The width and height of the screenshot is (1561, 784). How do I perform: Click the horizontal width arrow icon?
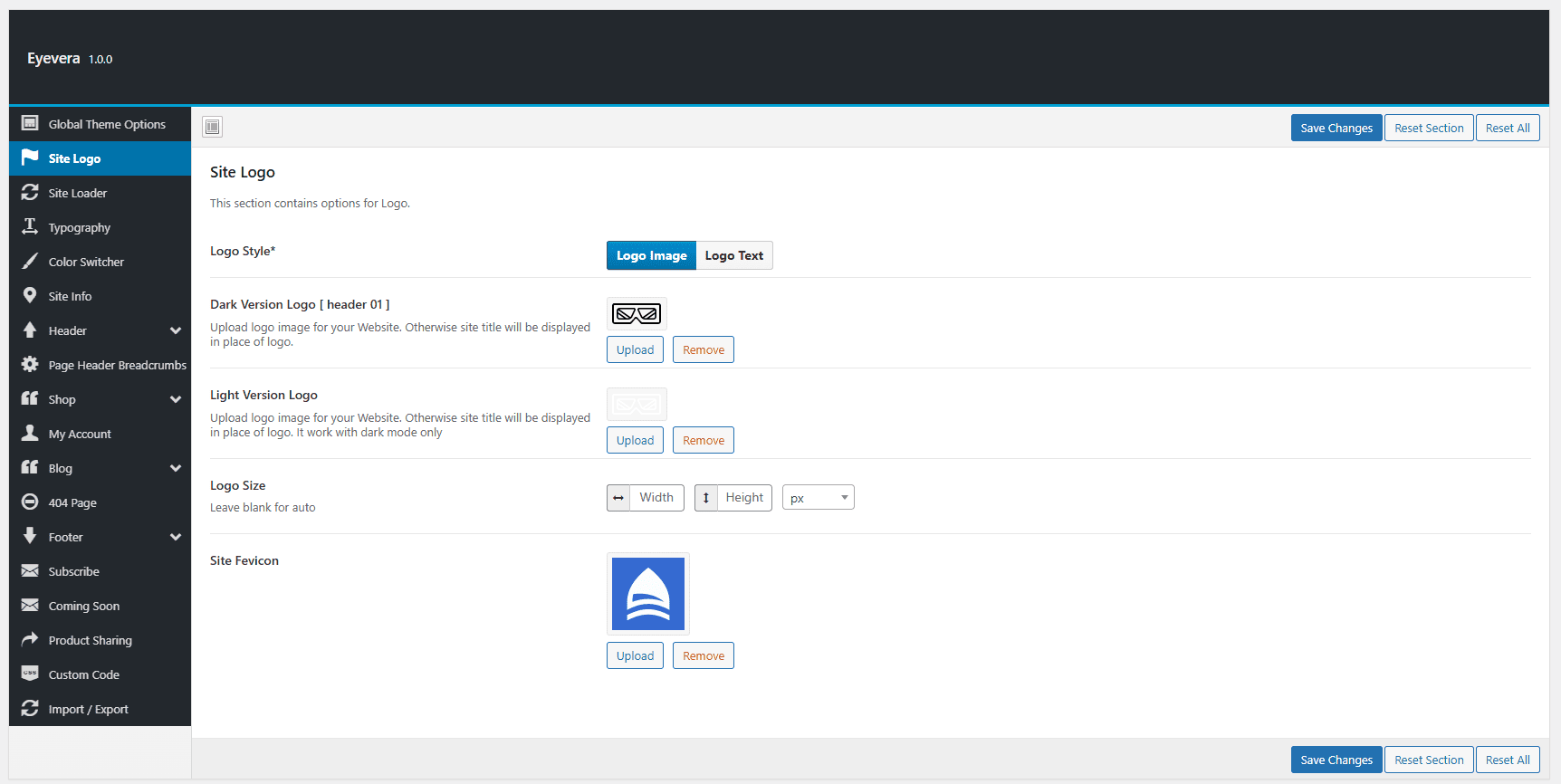(x=618, y=498)
